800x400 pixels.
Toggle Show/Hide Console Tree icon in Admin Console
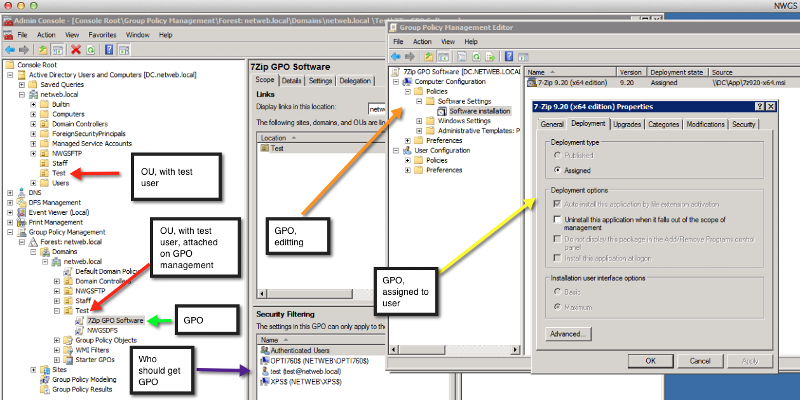58,49
